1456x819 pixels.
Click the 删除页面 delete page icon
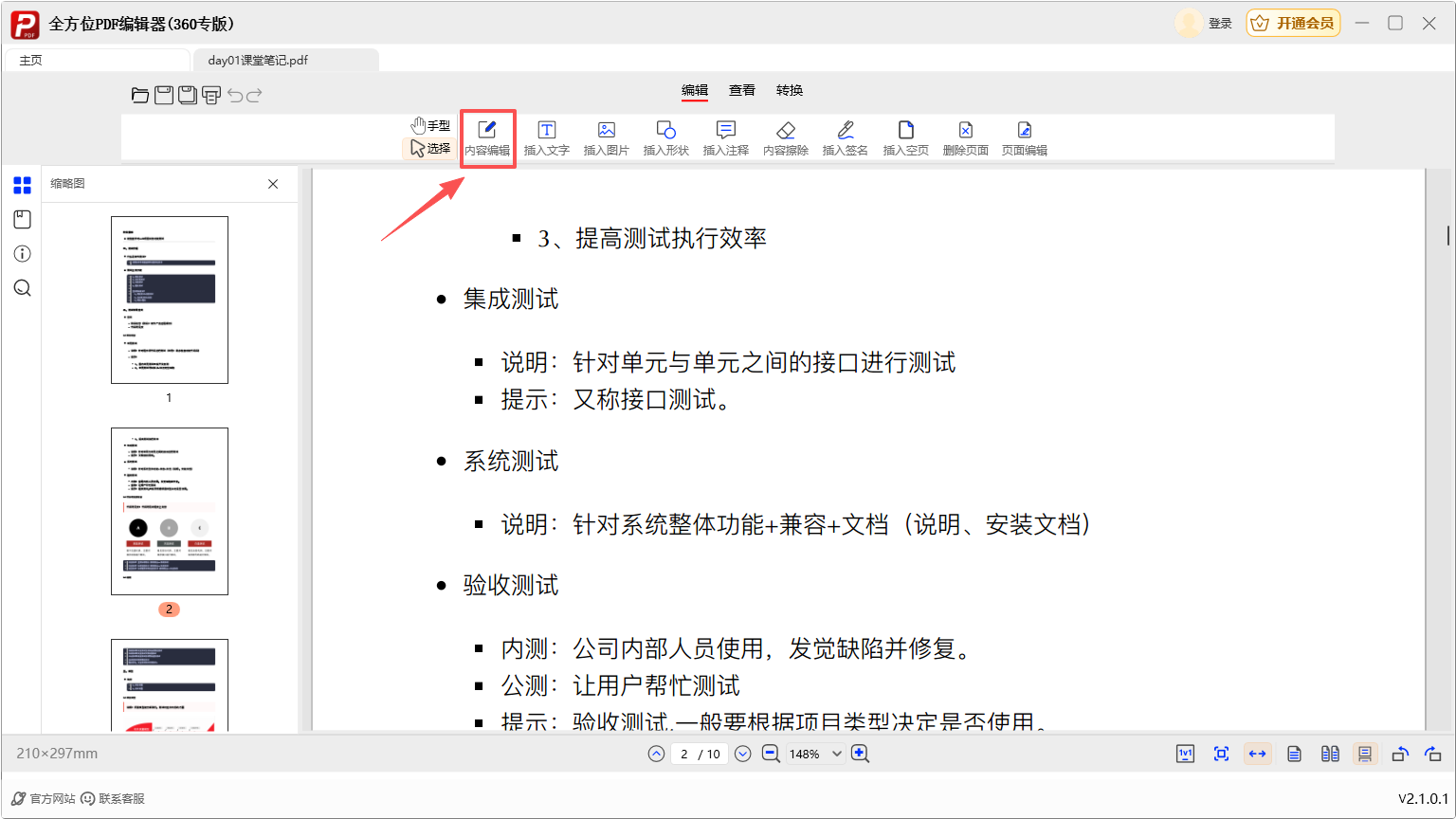pos(965,137)
